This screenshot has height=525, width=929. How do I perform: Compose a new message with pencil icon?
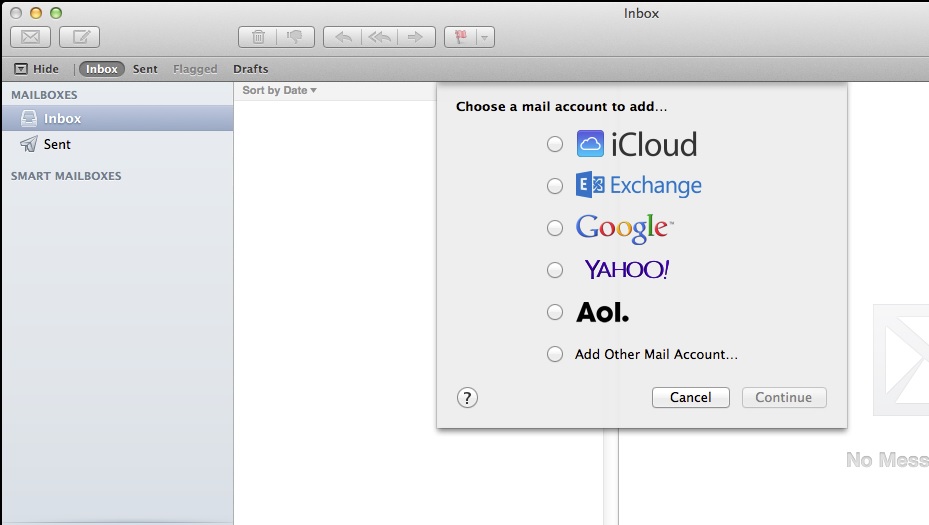[79, 37]
